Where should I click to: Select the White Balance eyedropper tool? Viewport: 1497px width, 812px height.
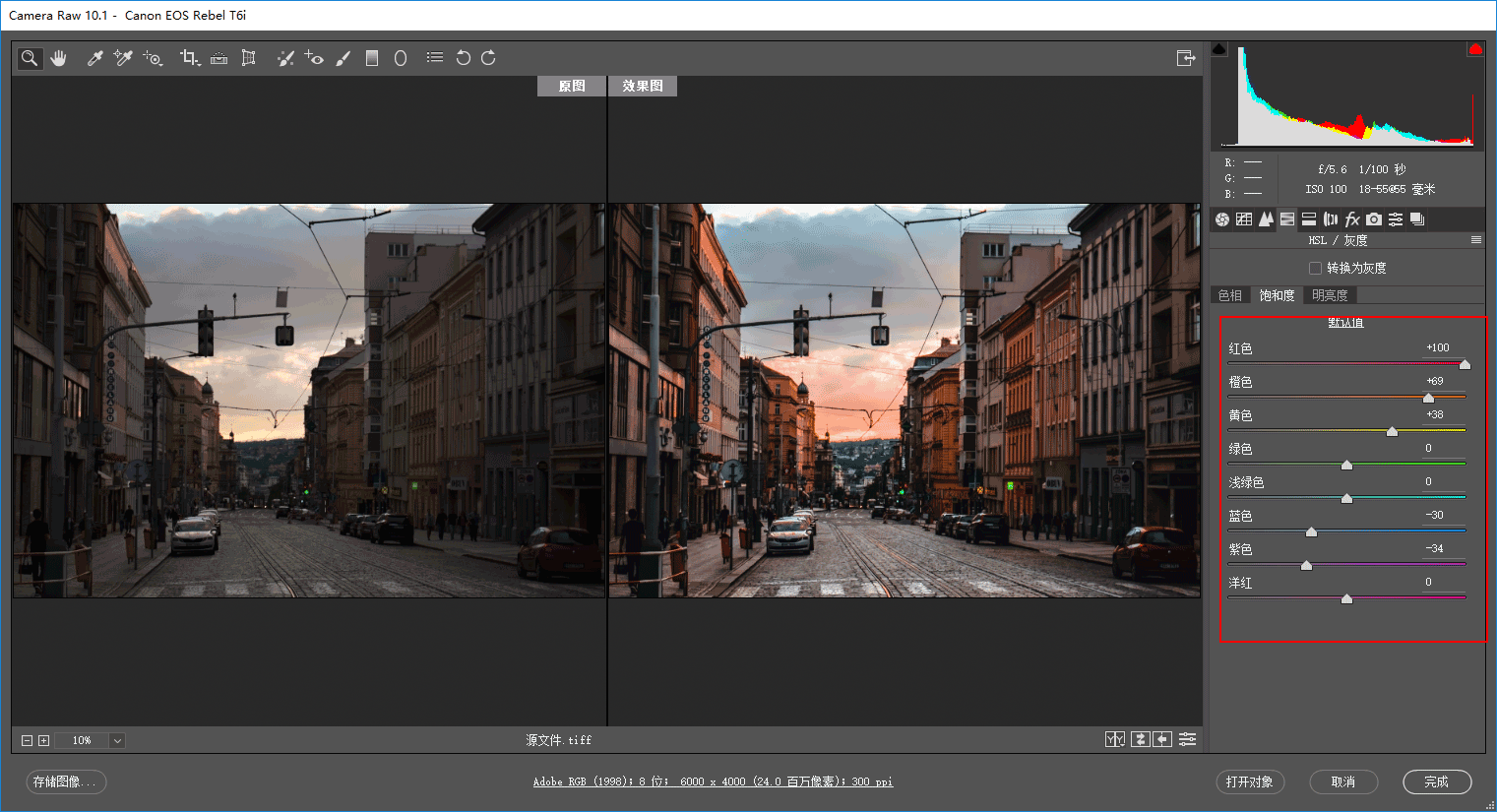click(95, 58)
